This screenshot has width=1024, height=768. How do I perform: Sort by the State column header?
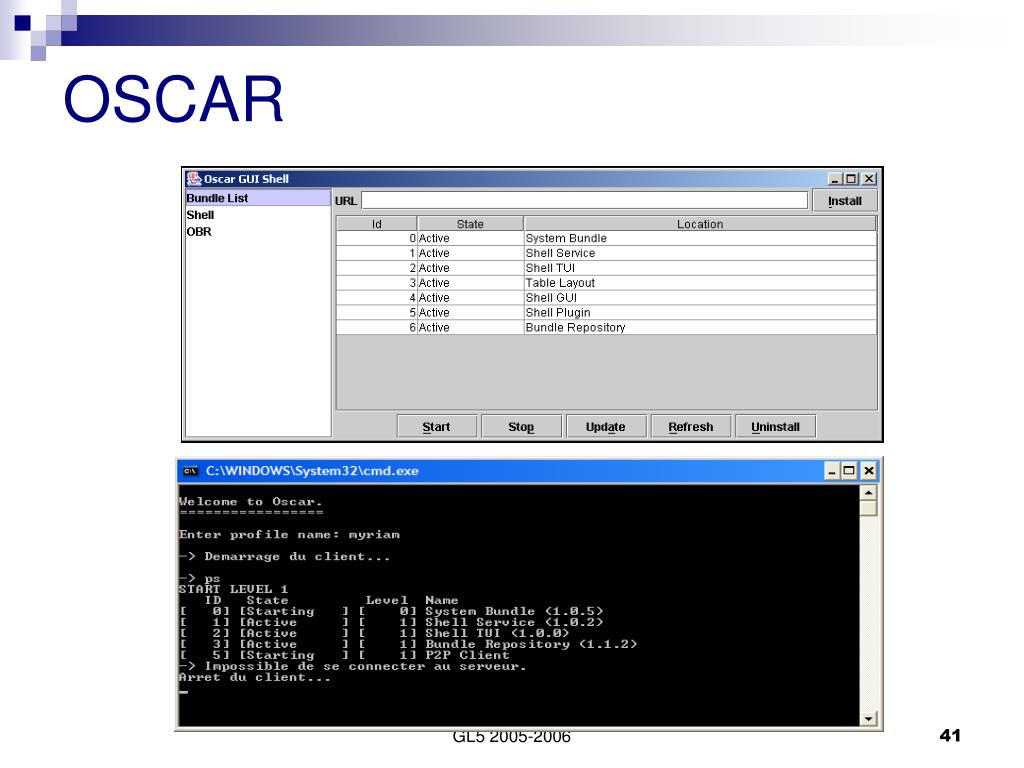470,224
